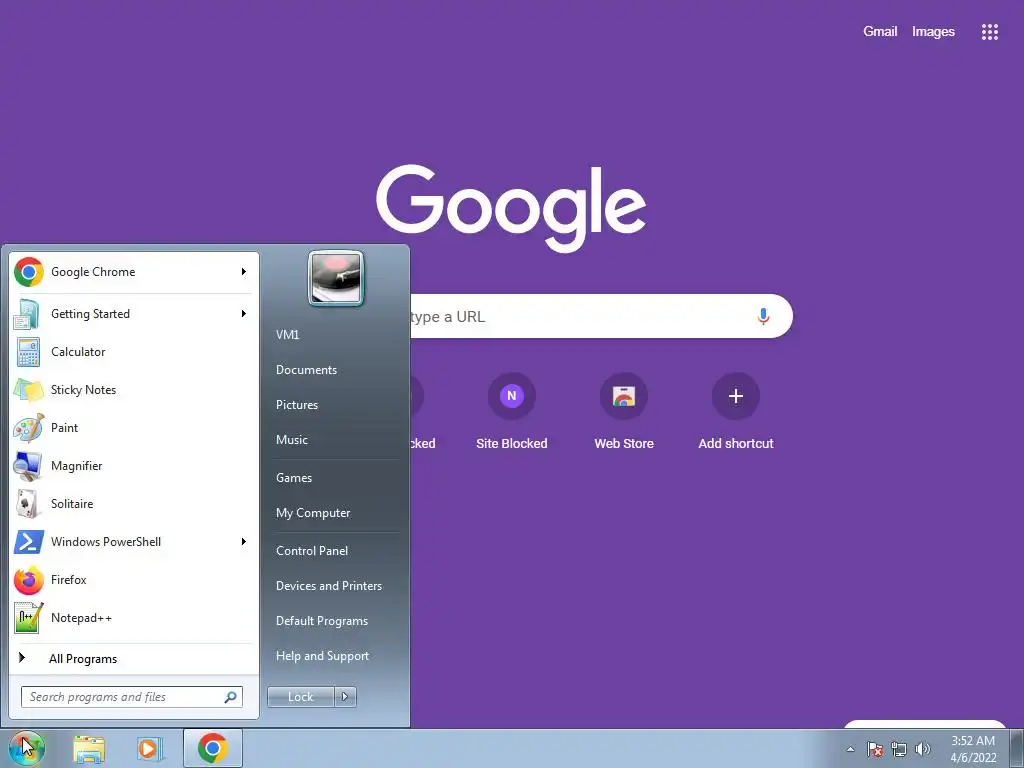This screenshot has width=1024, height=768.
Task: Open shutdown options arrow next to Lock
Action: click(x=345, y=697)
